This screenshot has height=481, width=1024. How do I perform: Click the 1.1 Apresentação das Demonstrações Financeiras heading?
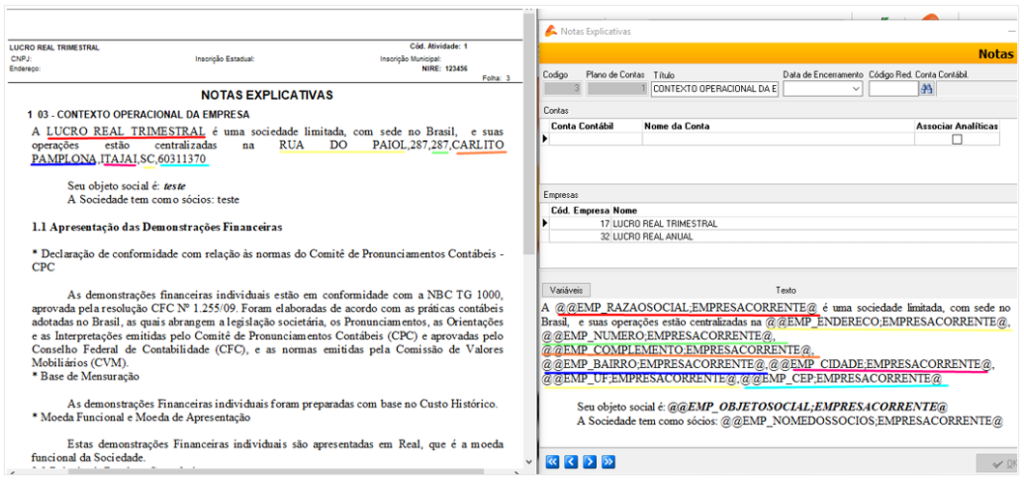tap(157, 228)
